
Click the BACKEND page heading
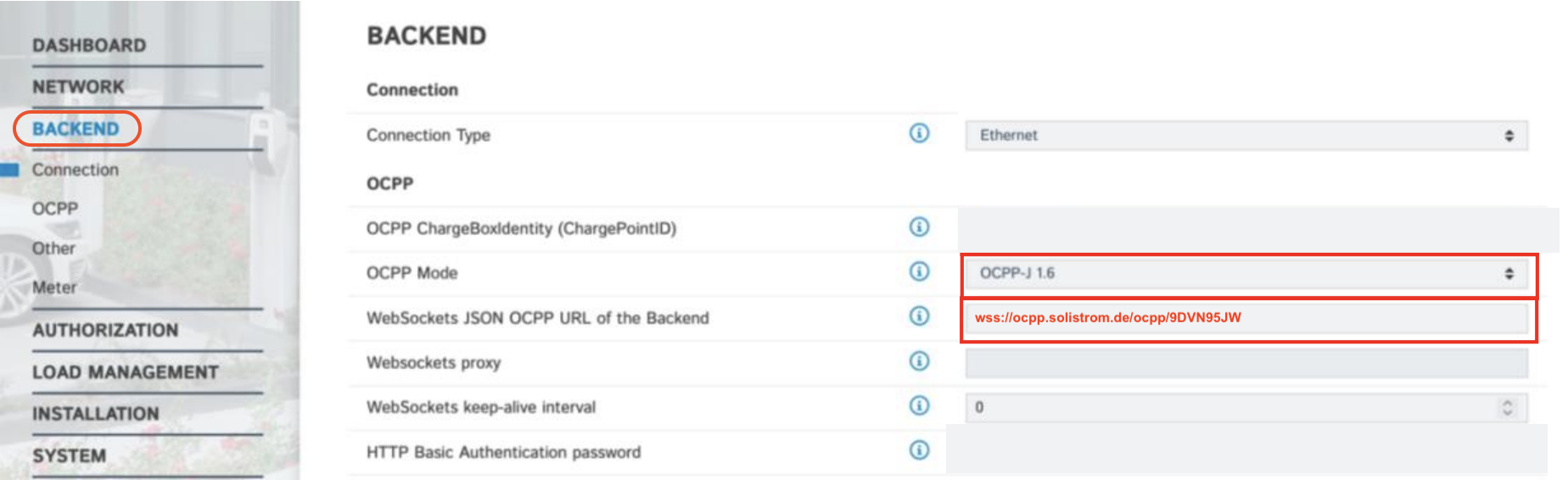(427, 36)
